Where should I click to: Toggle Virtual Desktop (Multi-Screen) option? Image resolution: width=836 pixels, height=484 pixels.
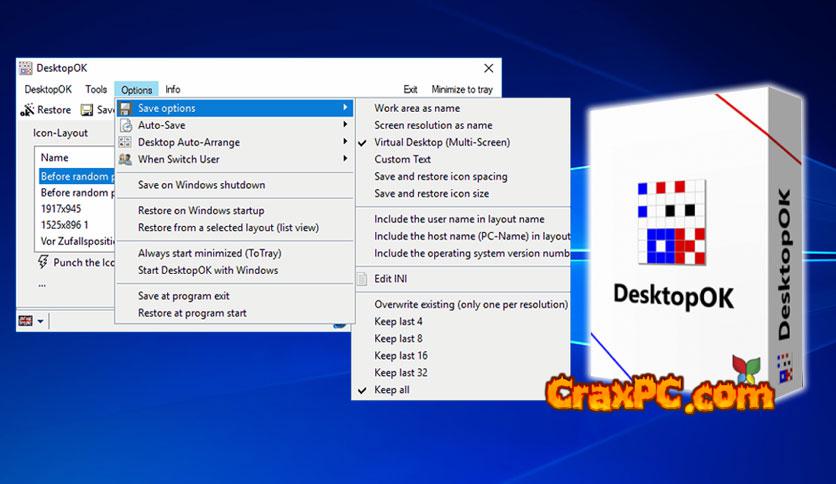pyautogui.click(x=442, y=142)
